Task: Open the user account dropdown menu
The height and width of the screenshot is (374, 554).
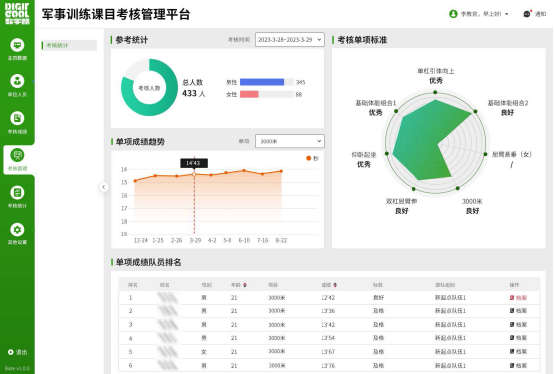Action: click(x=479, y=14)
